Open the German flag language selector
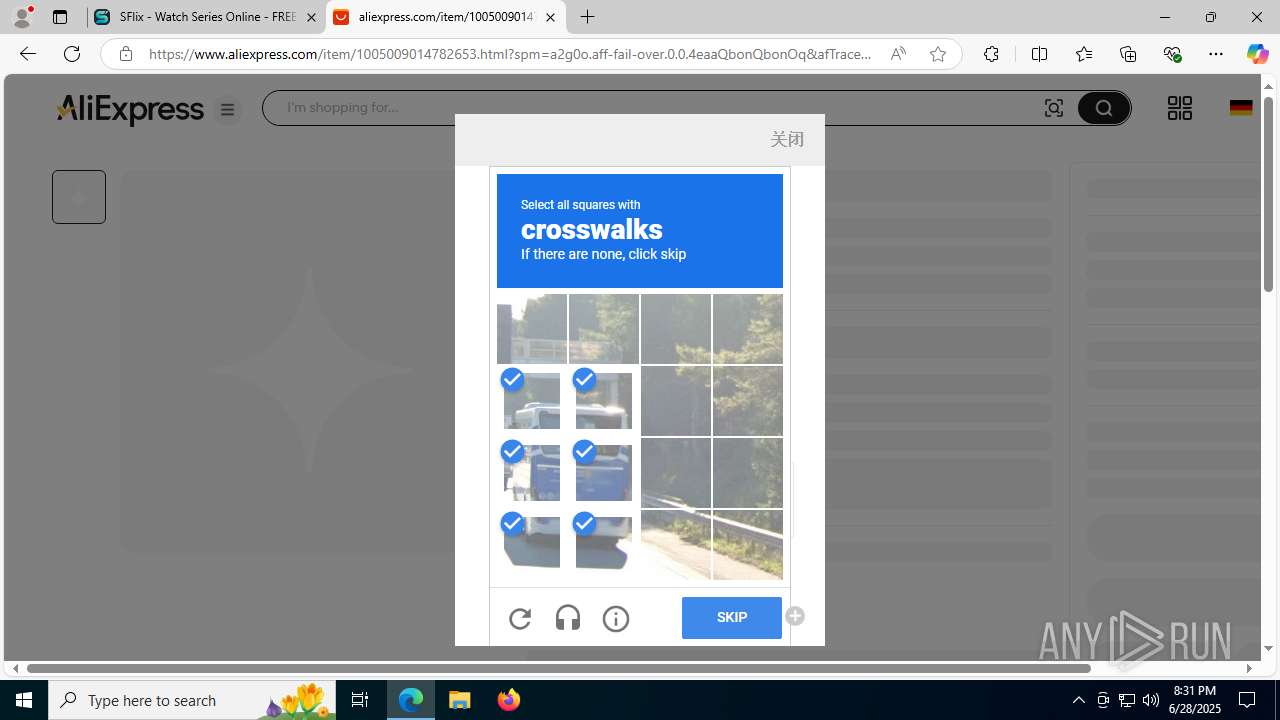Image resolution: width=1280 pixels, height=720 pixels. pos(1241,108)
